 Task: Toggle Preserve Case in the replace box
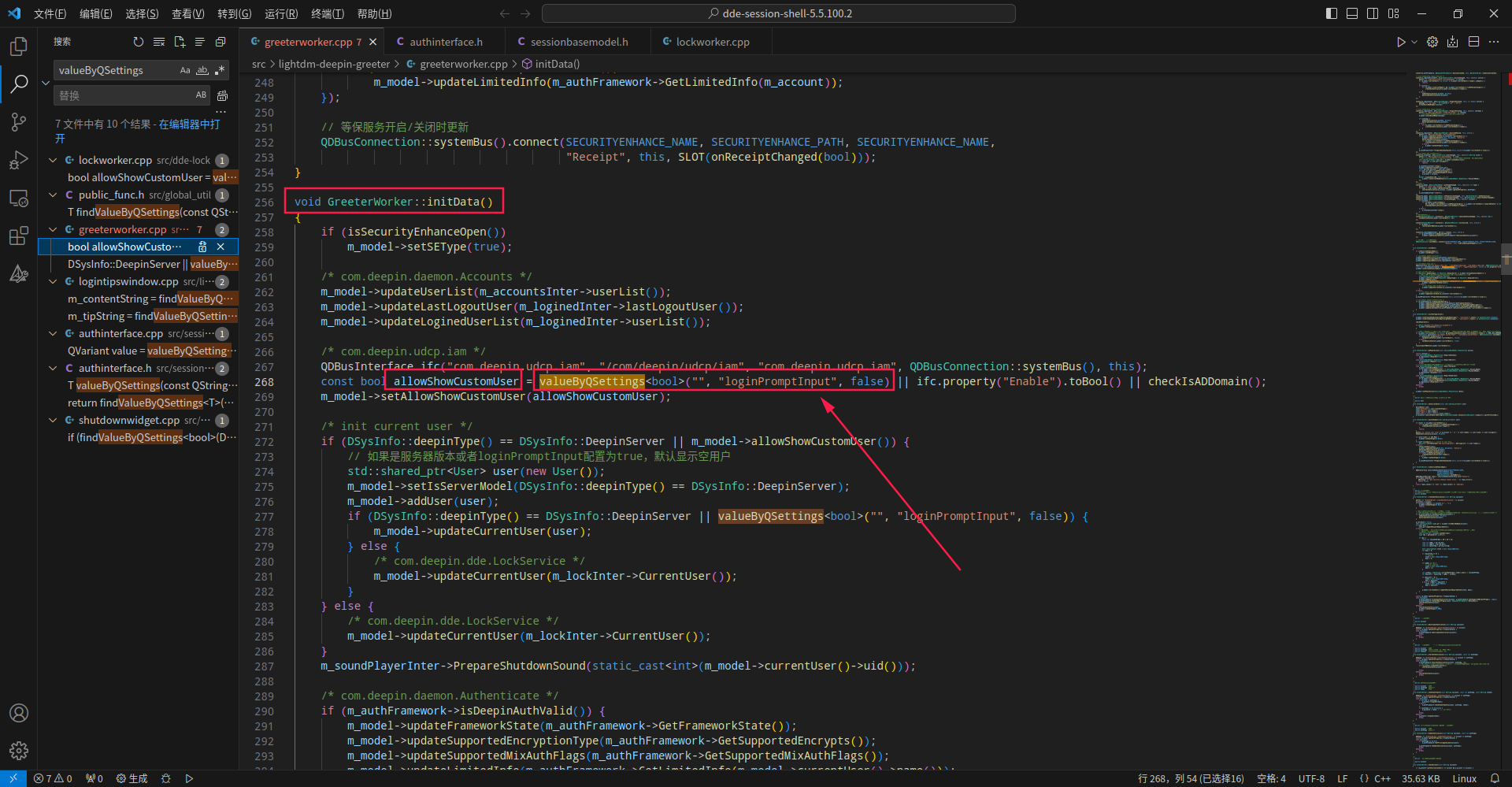[201, 95]
